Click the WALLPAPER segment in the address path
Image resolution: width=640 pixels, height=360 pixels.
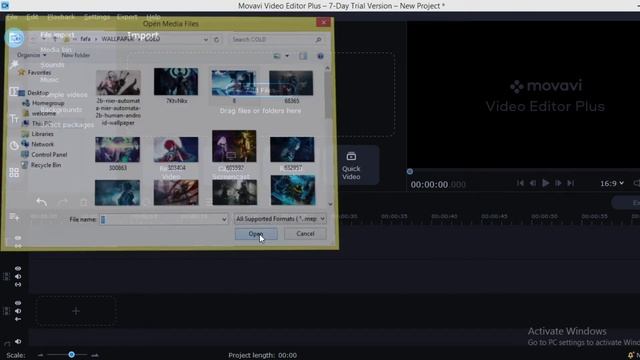pos(117,39)
